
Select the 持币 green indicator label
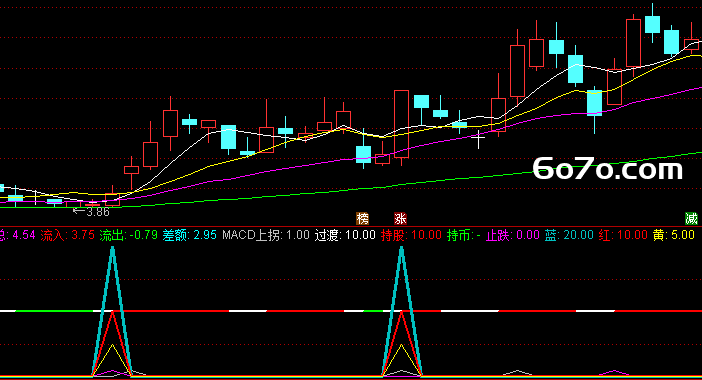pyautogui.click(x=464, y=235)
